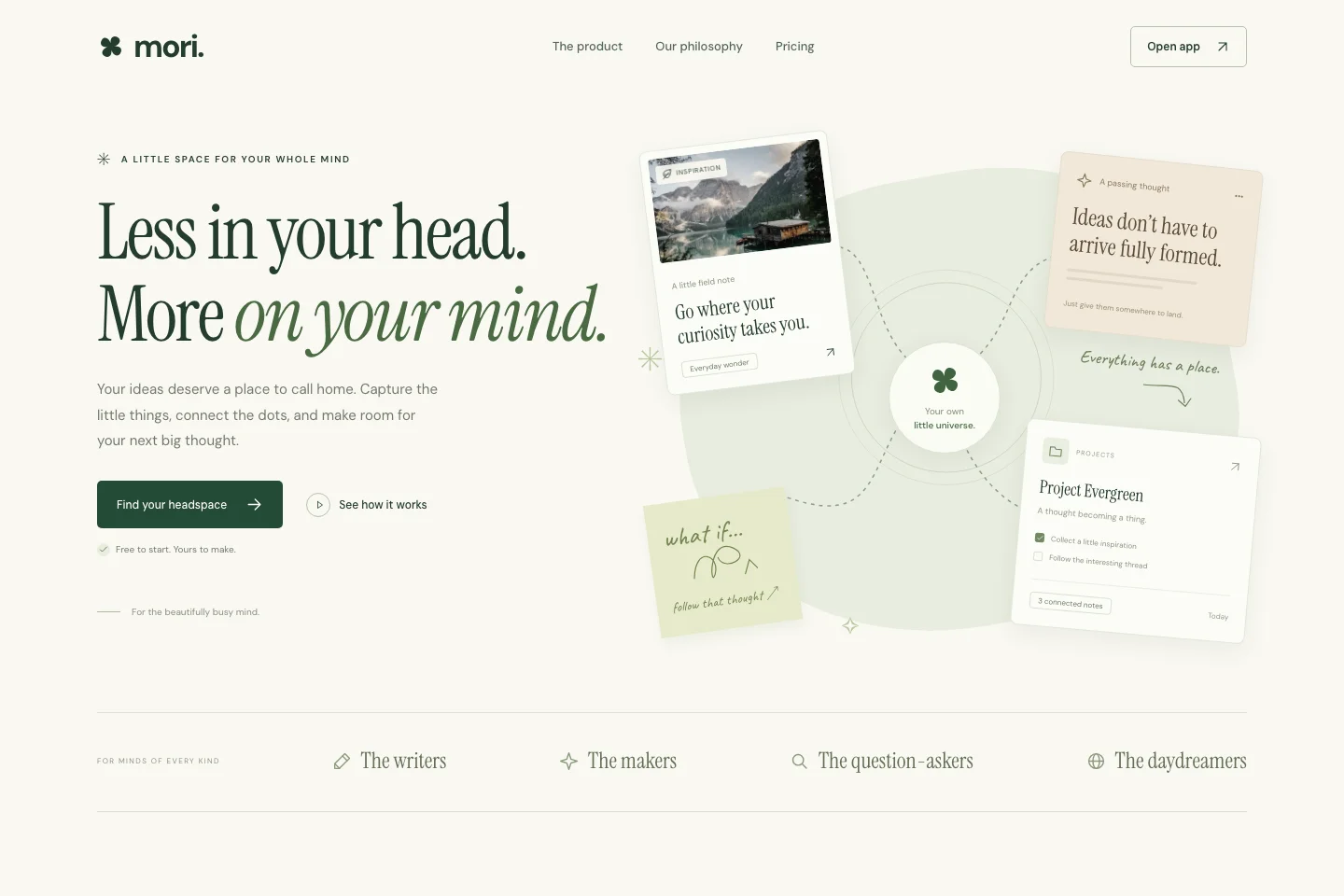
Task: Play the See how it works video
Action: coord(367,505)
